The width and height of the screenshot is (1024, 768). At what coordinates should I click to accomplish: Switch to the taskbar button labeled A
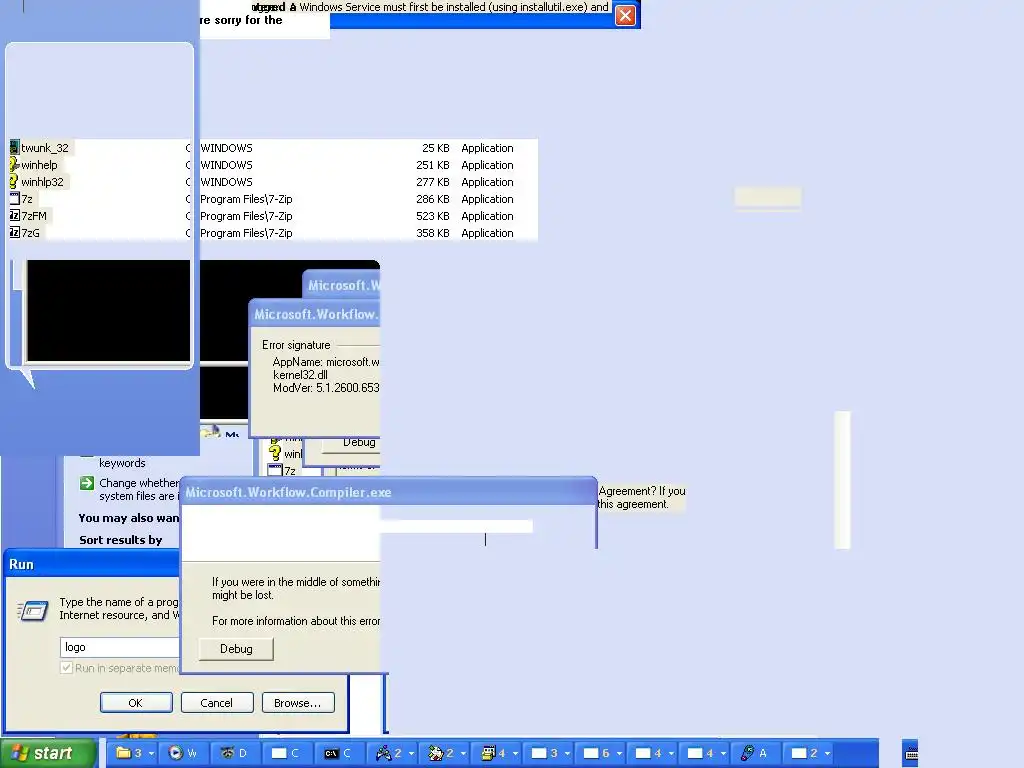[x=755, y=753]
